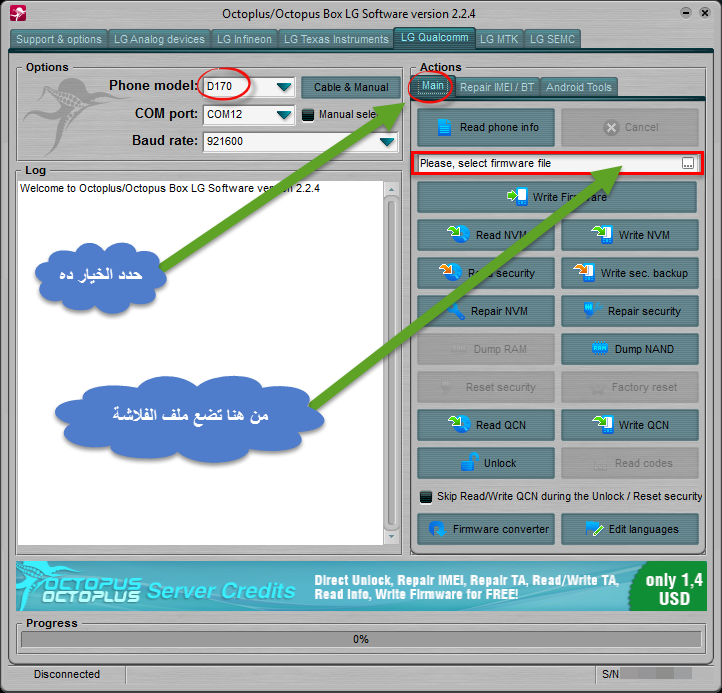
Task: Click the Server Credits banner
Action: coord(361,586)
